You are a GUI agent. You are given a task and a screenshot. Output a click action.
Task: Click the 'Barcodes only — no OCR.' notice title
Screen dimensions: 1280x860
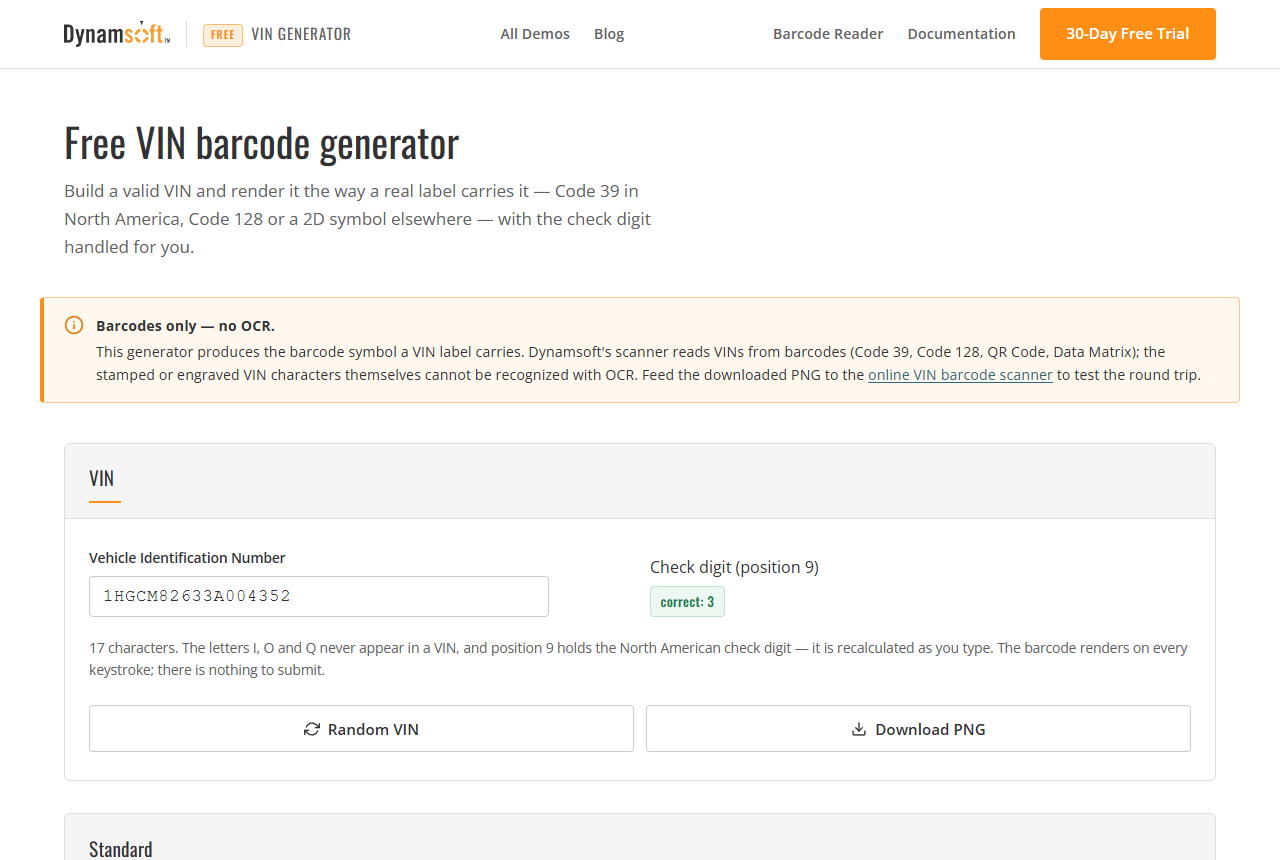pos(185,325)
